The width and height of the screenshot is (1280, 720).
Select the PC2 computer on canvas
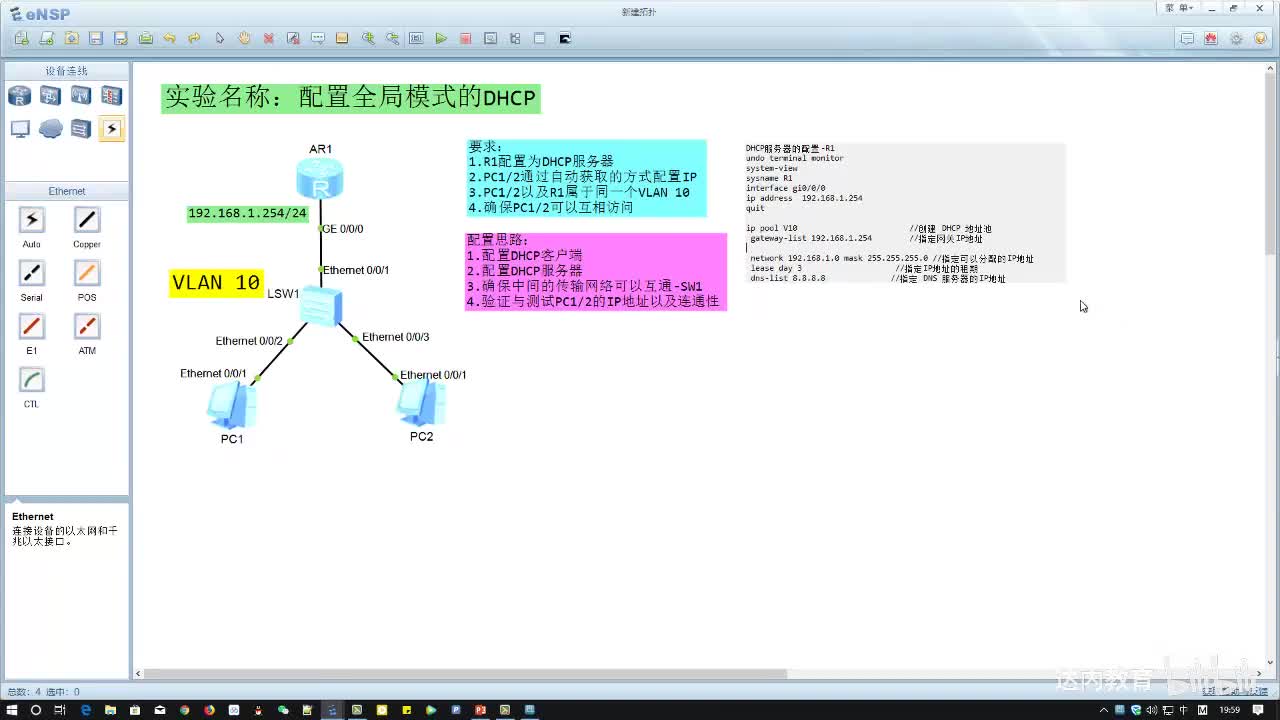[421, 403]
